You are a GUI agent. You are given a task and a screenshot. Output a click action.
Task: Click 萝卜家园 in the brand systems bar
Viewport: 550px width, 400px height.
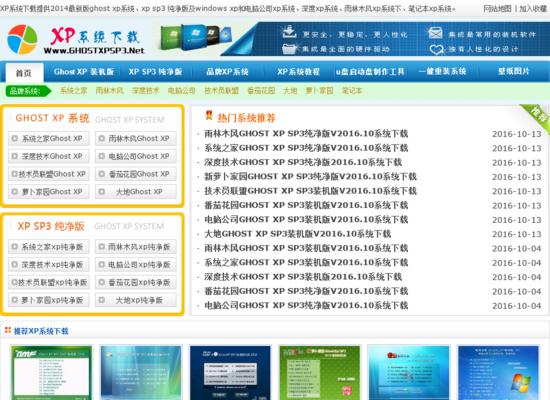319,91
